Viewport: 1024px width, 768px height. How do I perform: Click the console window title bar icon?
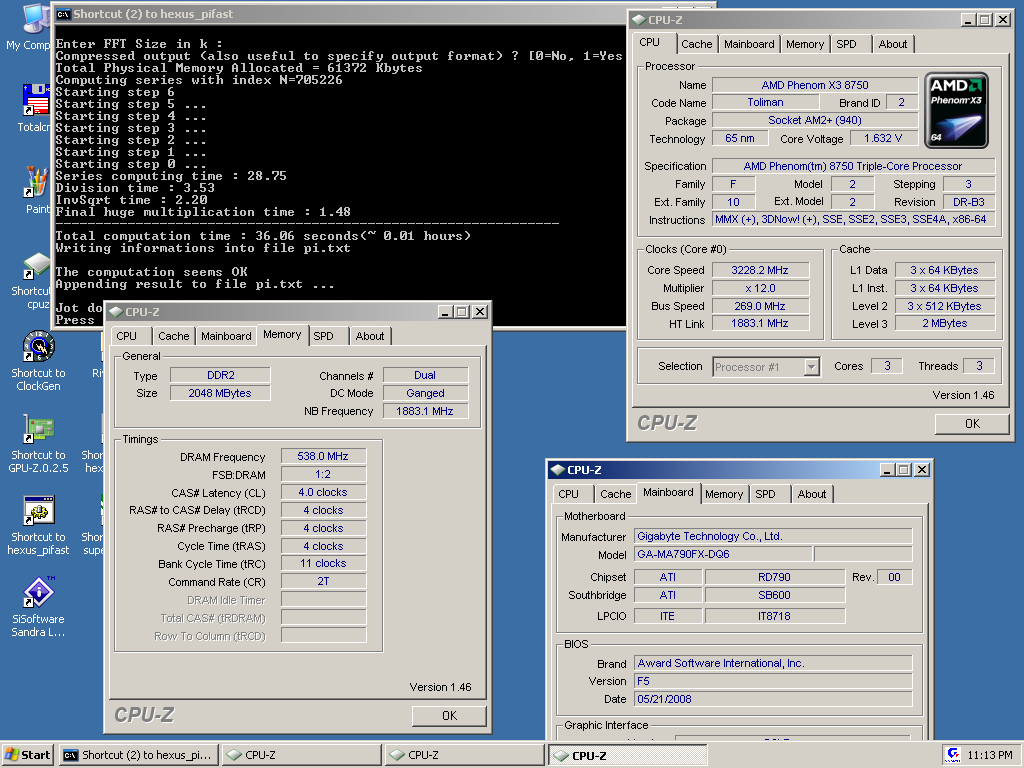pyautogui.click(x=63, y=14)
